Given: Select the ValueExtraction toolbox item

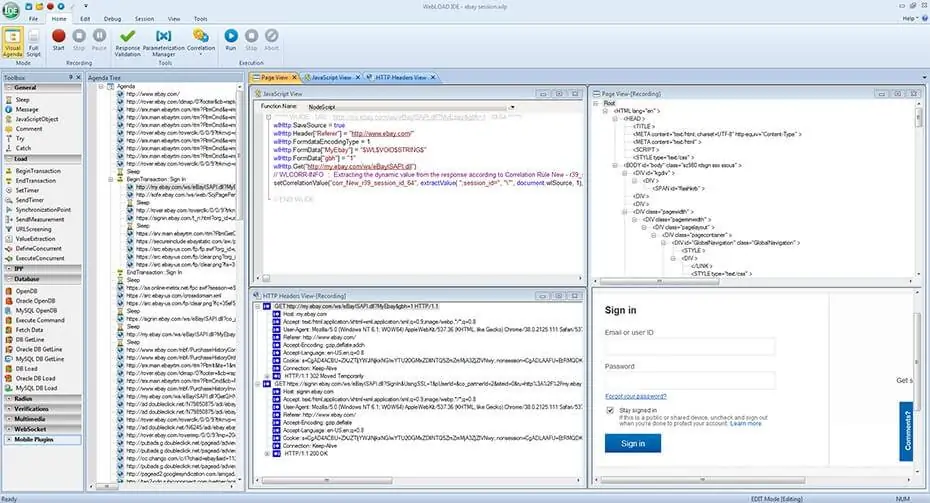Looking at the screenshot, I should point(36,238).
